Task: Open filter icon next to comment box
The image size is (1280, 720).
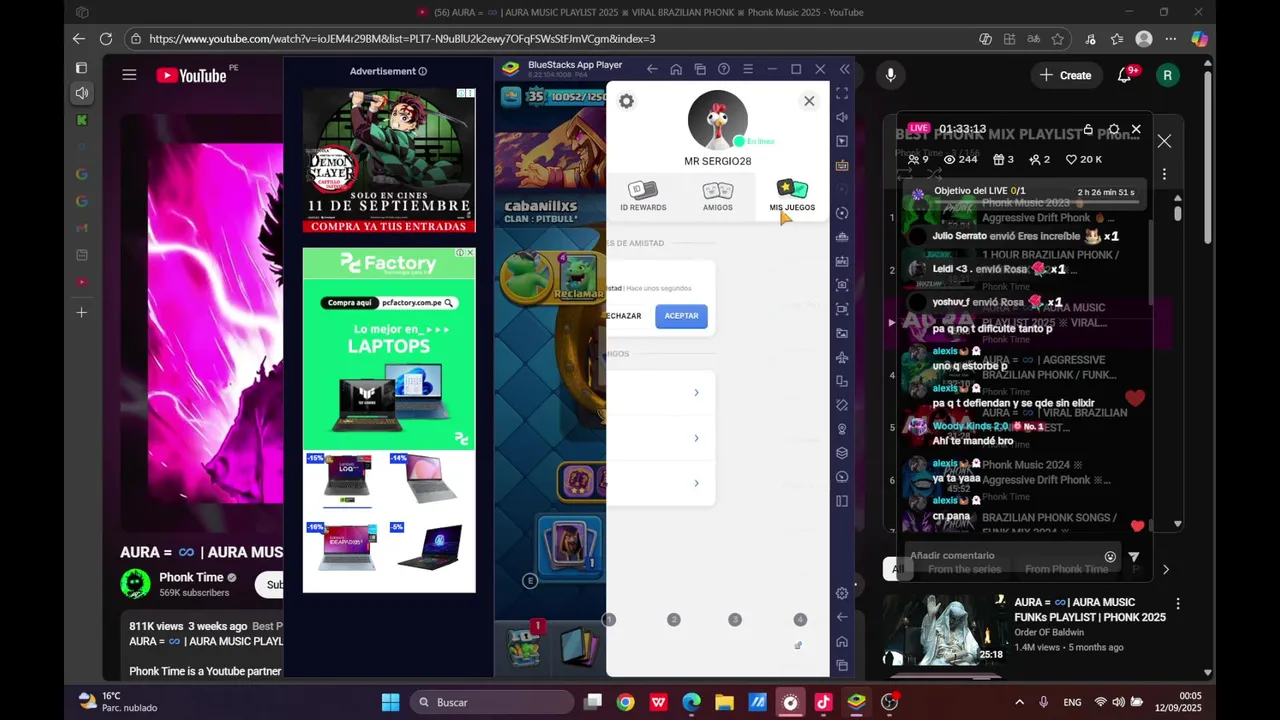Action: (1133, 557)
